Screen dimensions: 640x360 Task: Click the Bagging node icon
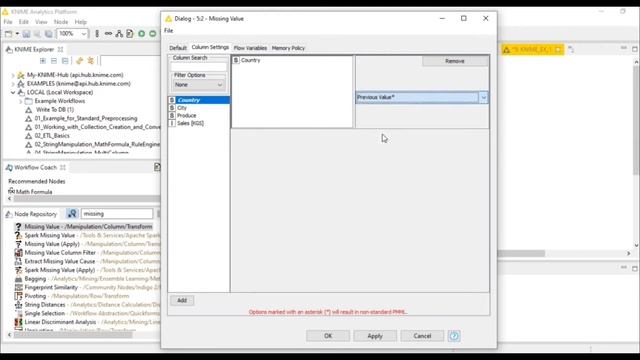pyautogui.click(x=18, y=279)
